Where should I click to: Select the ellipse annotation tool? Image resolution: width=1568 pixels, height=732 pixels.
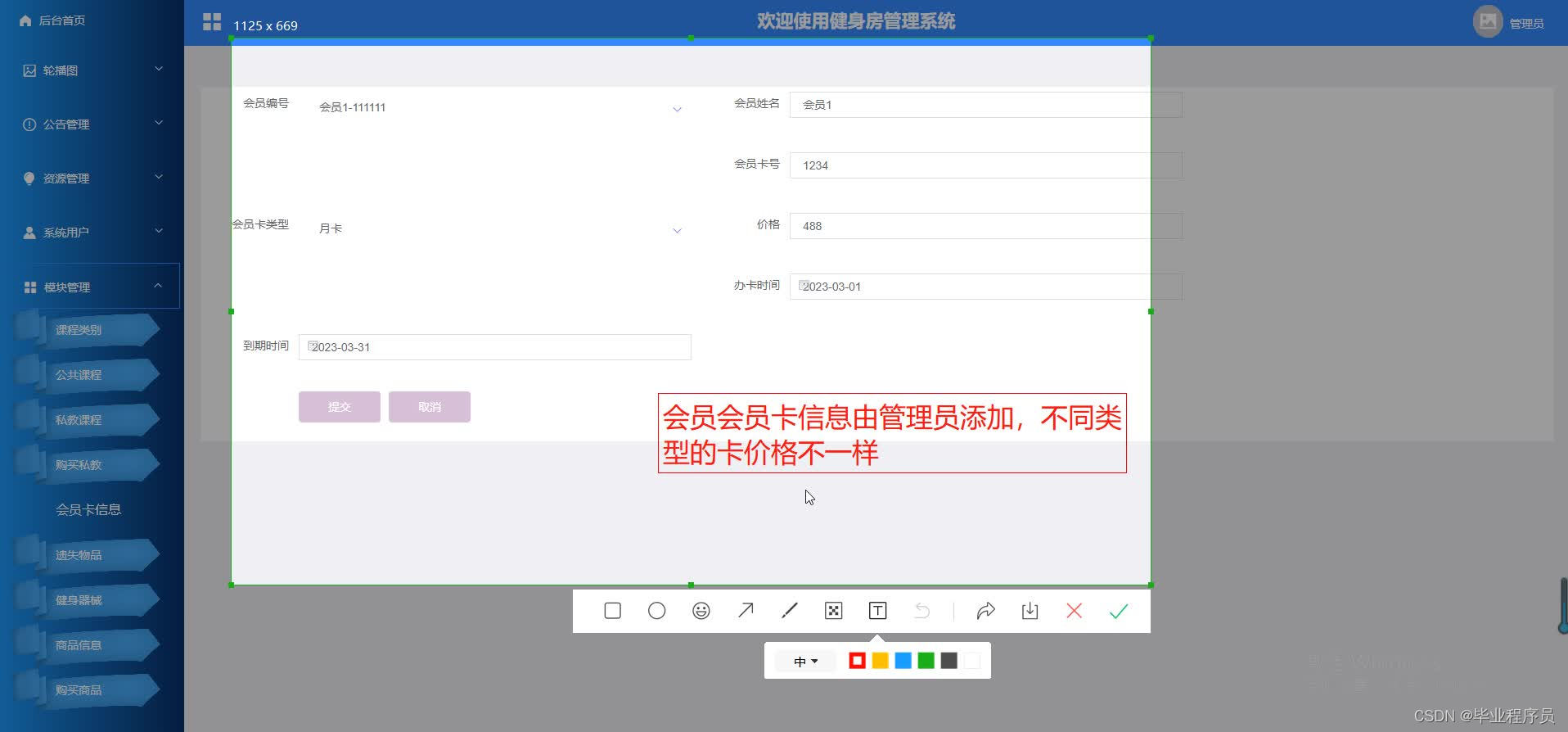coord(656,611)
